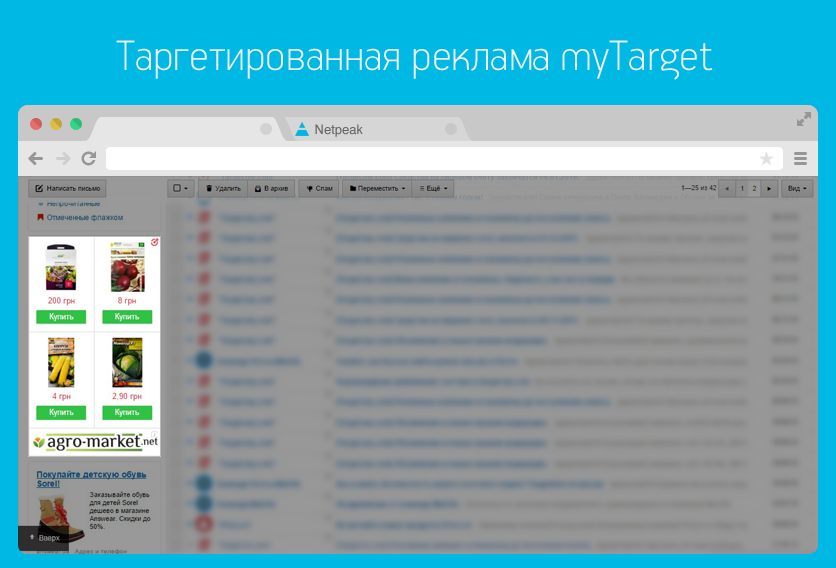The width and height of the screenshot is (836, 568).
Task: Click the Заказывайте обувь для детей Sorel text
Action: click(119, 510)
